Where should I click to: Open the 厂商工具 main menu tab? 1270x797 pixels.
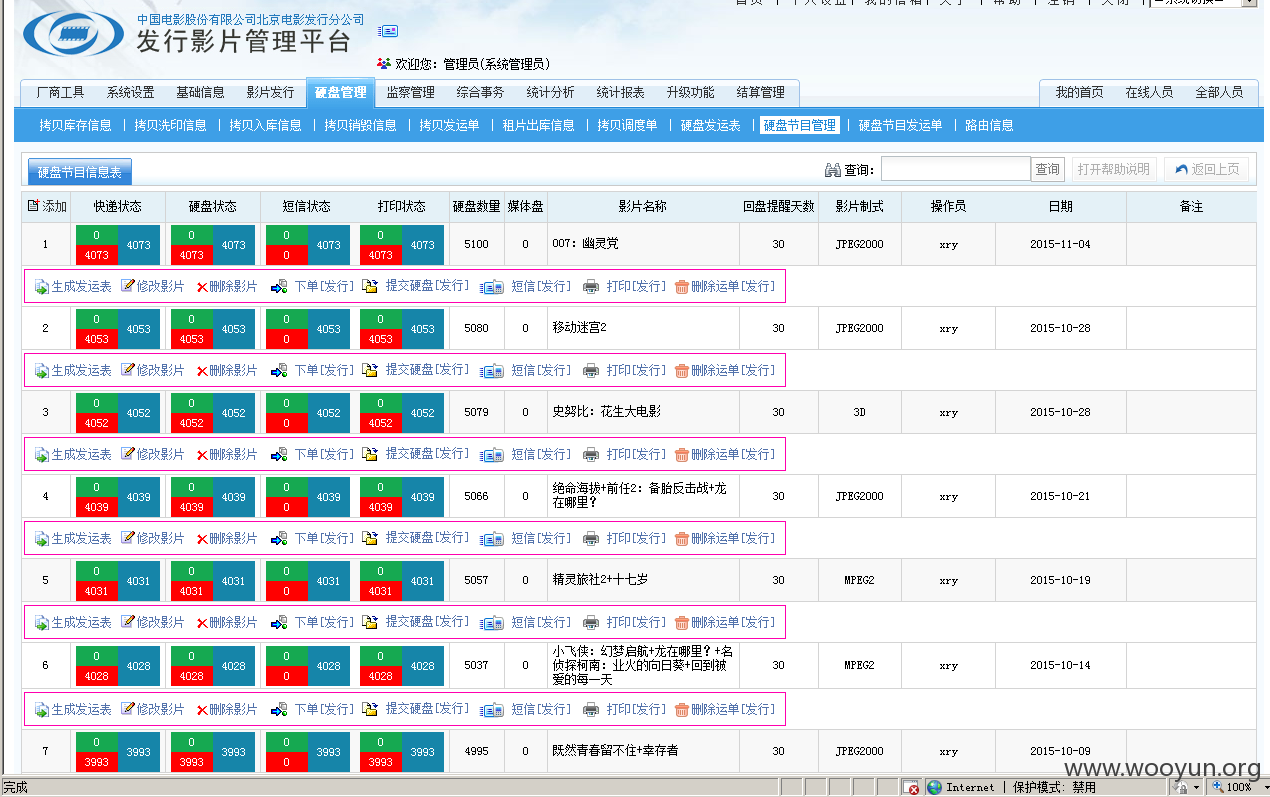click(x=60, y=93)
